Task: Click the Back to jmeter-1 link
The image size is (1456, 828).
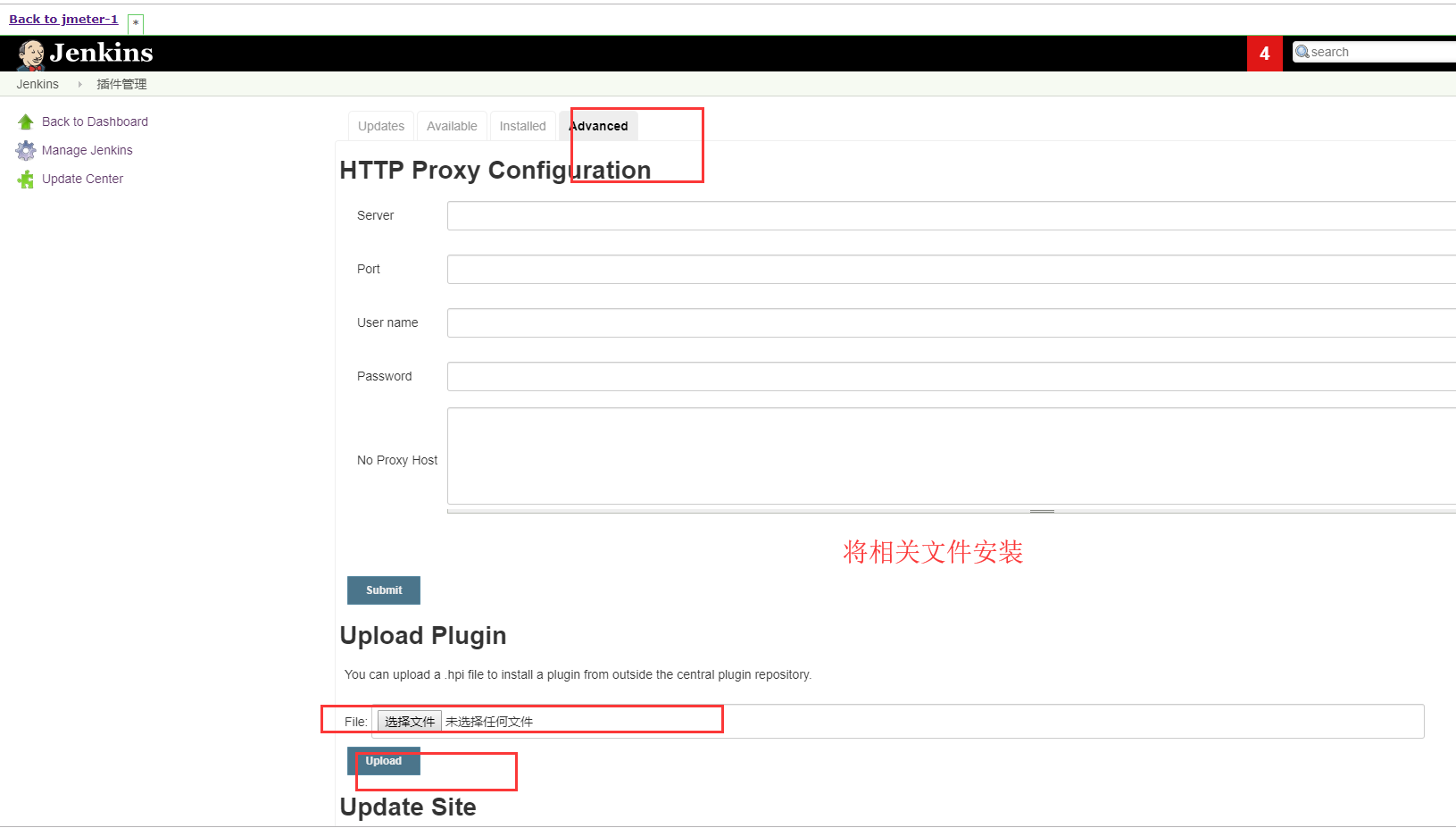Action: tap(62, 18)
